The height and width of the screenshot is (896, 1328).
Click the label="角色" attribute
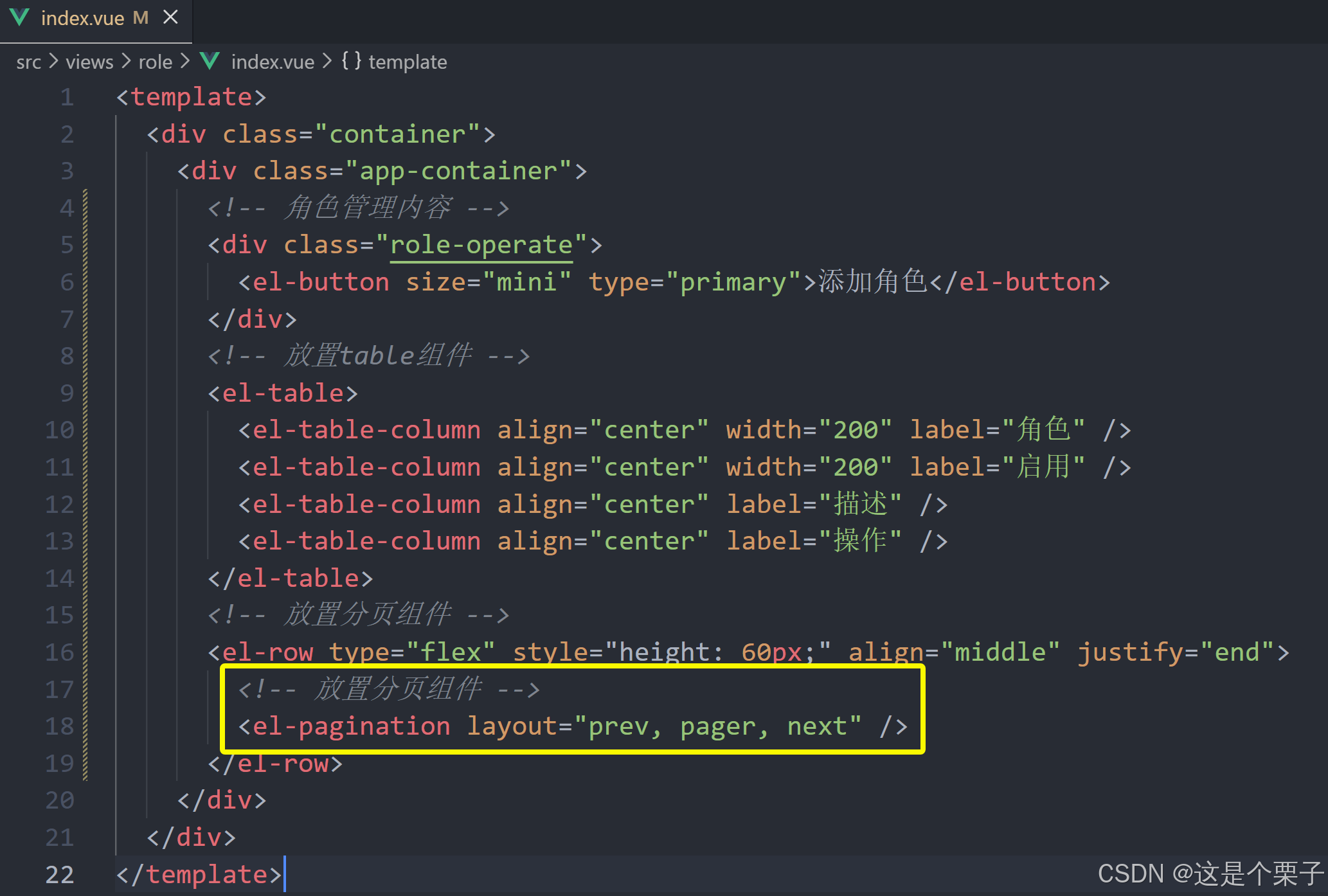(997, 430)
